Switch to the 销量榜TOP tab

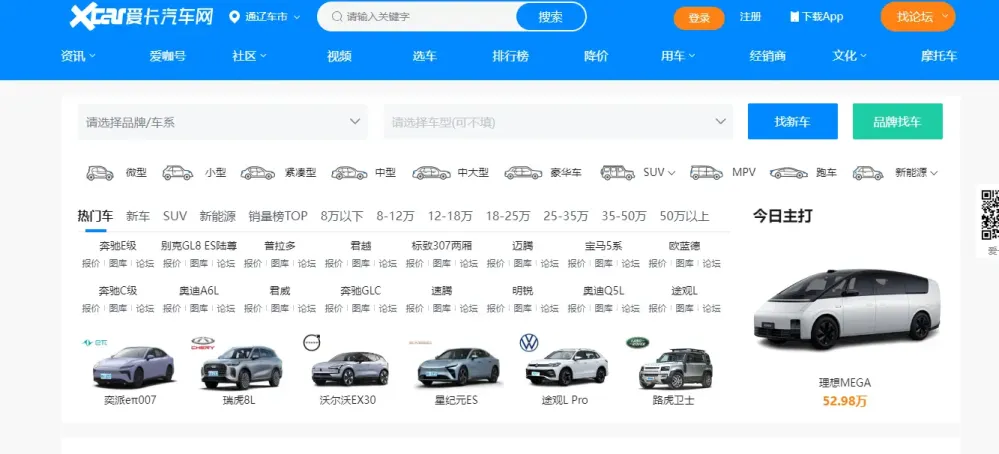[278, 216]
